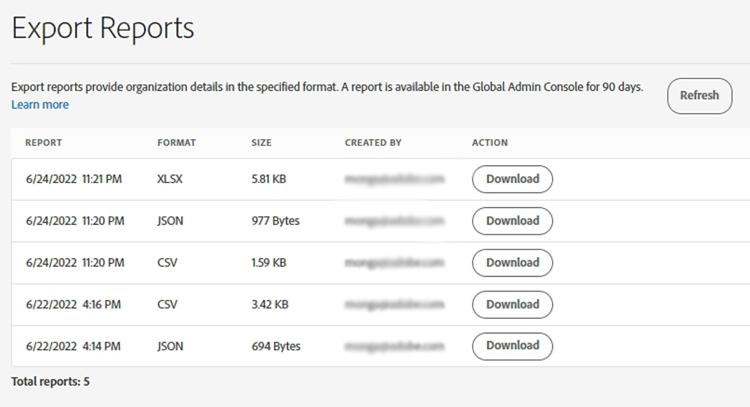Click the CREATED BY column header
The width and height of the screenshot is (750, 407).
[373, 143]
